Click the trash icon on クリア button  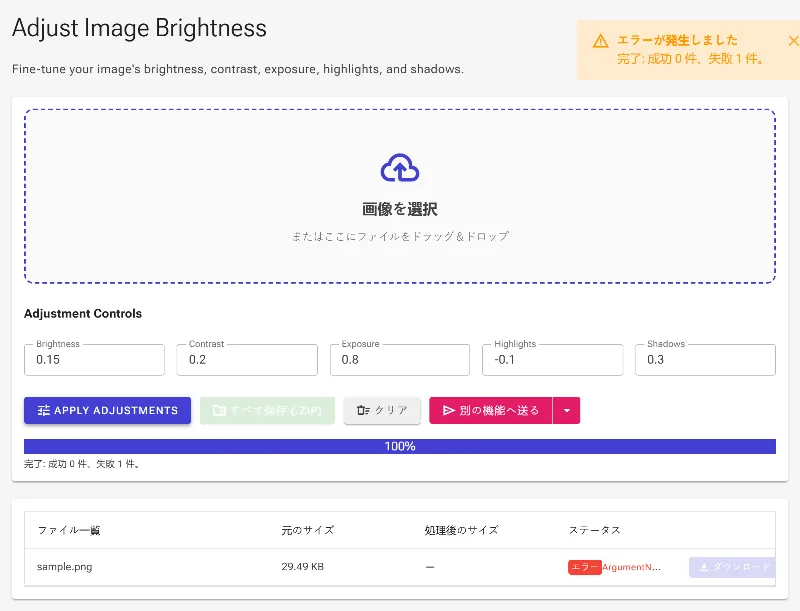point(363,411)
